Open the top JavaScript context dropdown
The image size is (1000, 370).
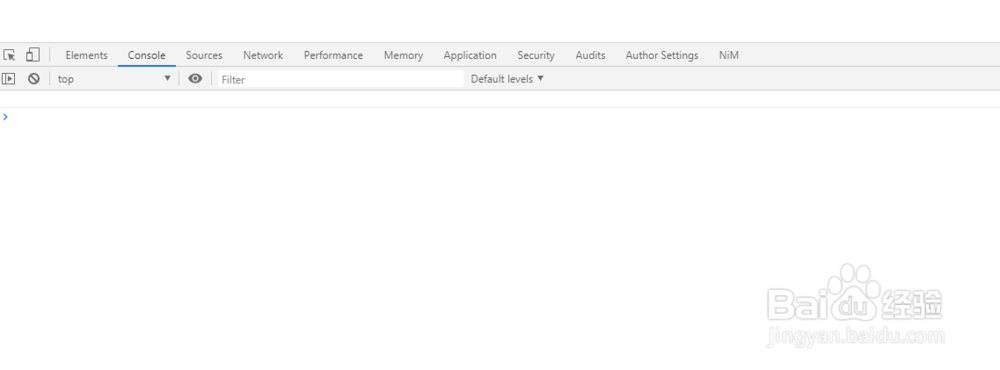114,78
